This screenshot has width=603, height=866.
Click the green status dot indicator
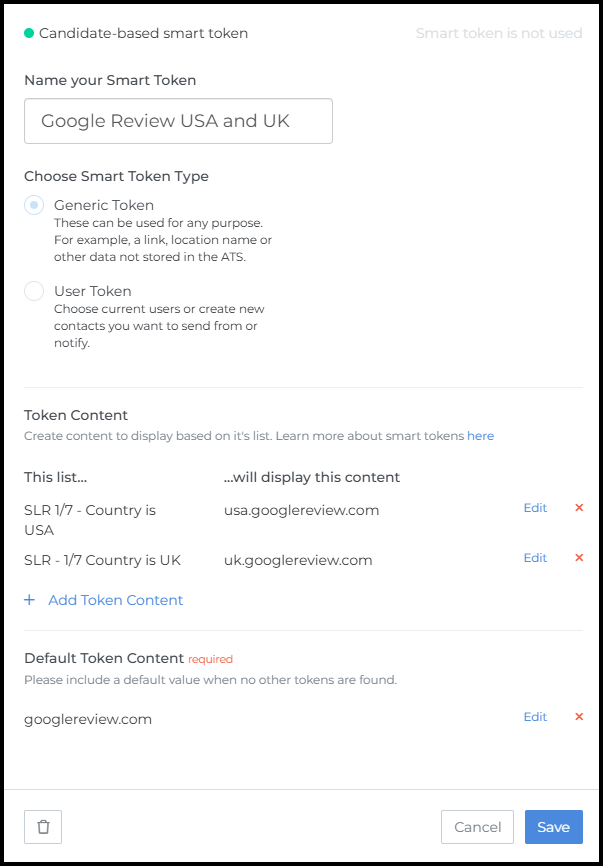point(27,33)
